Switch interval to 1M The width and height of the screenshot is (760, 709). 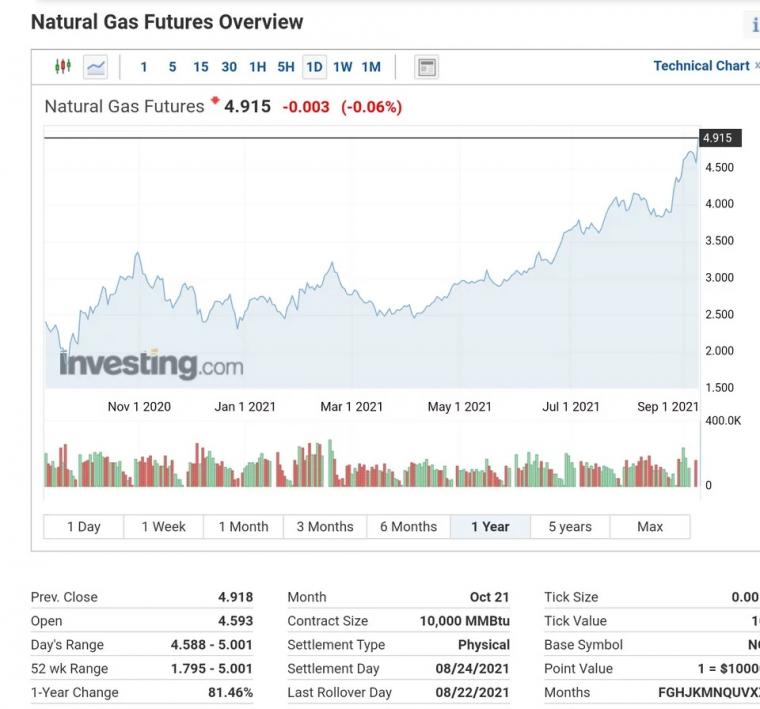coord(371,67)
